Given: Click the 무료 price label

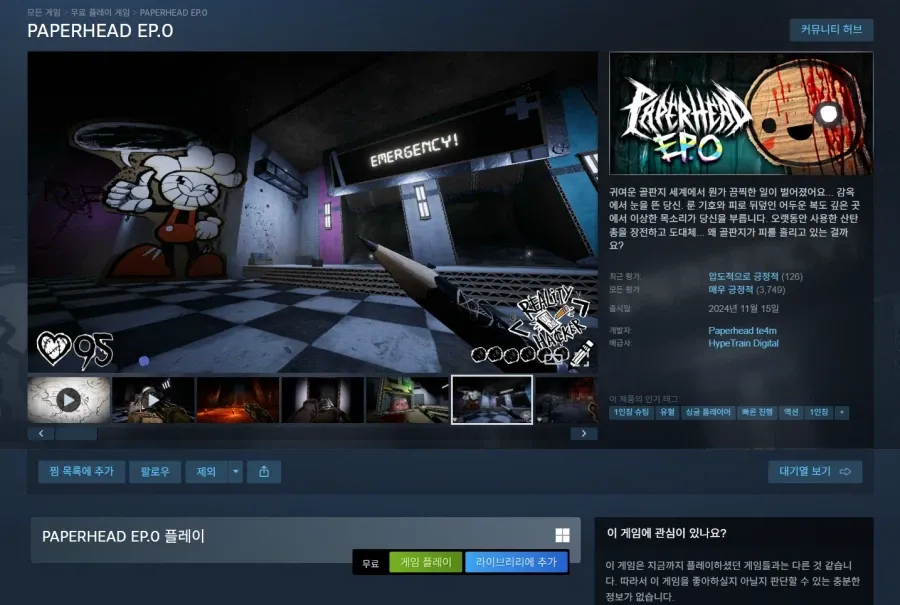Looking at the screenshot, I should (x=371, y=563).
